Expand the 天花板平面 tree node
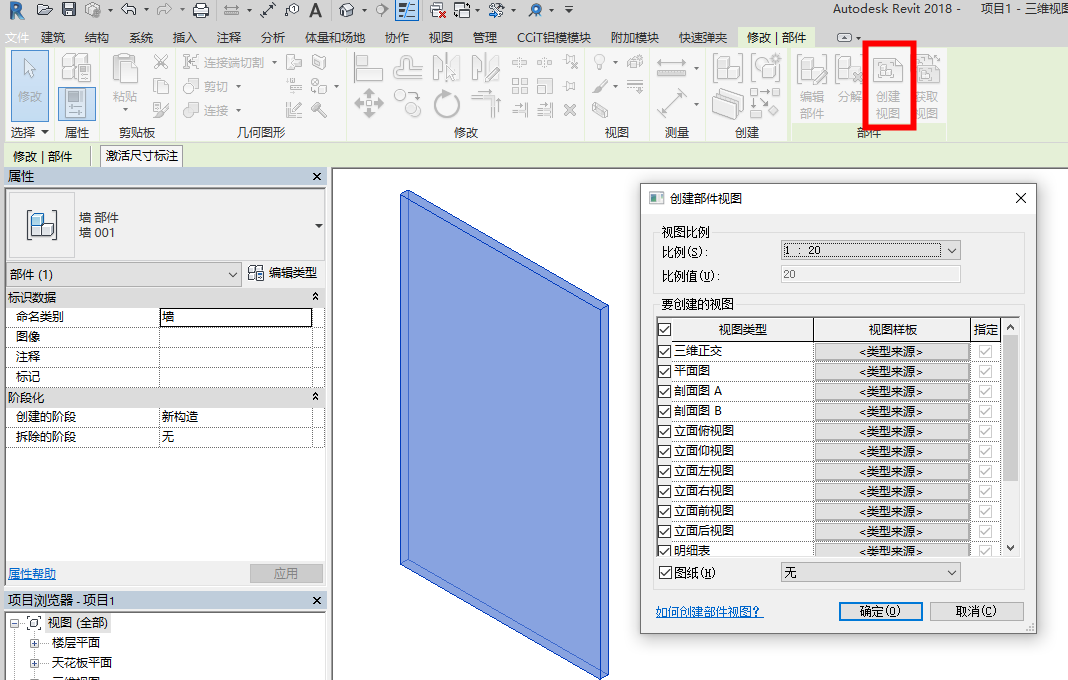 pos(34,662)
